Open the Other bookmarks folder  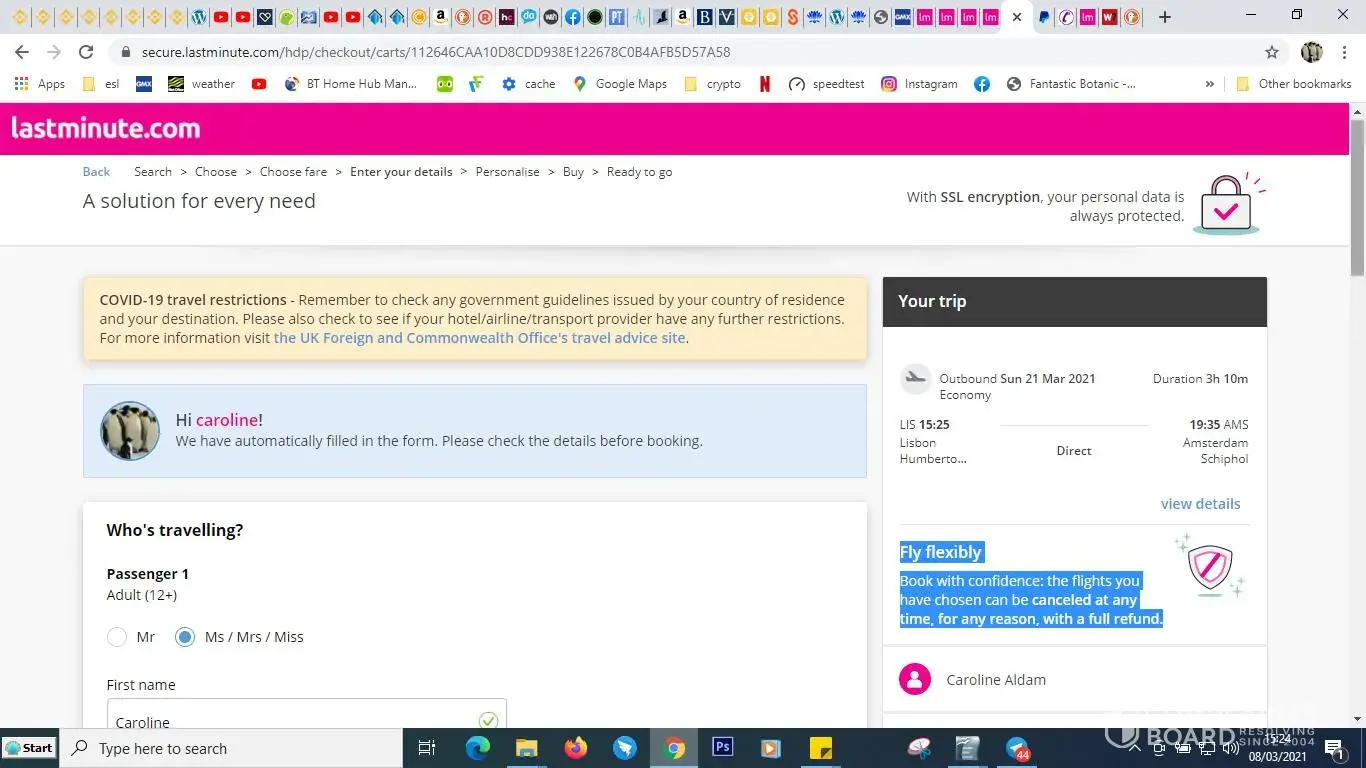point(1294,84)
